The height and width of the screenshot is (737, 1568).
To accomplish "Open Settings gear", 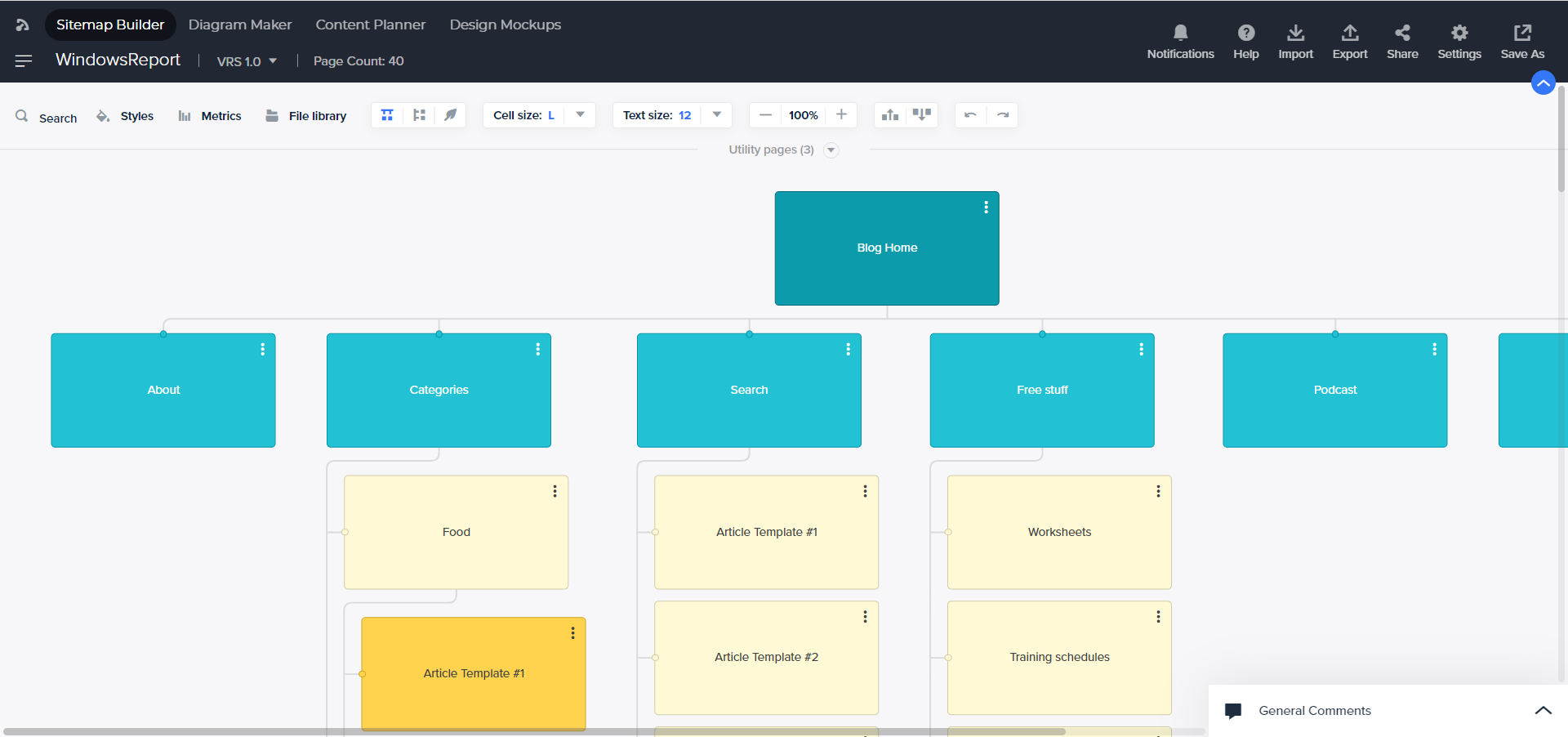I will tap(1459, 42).
